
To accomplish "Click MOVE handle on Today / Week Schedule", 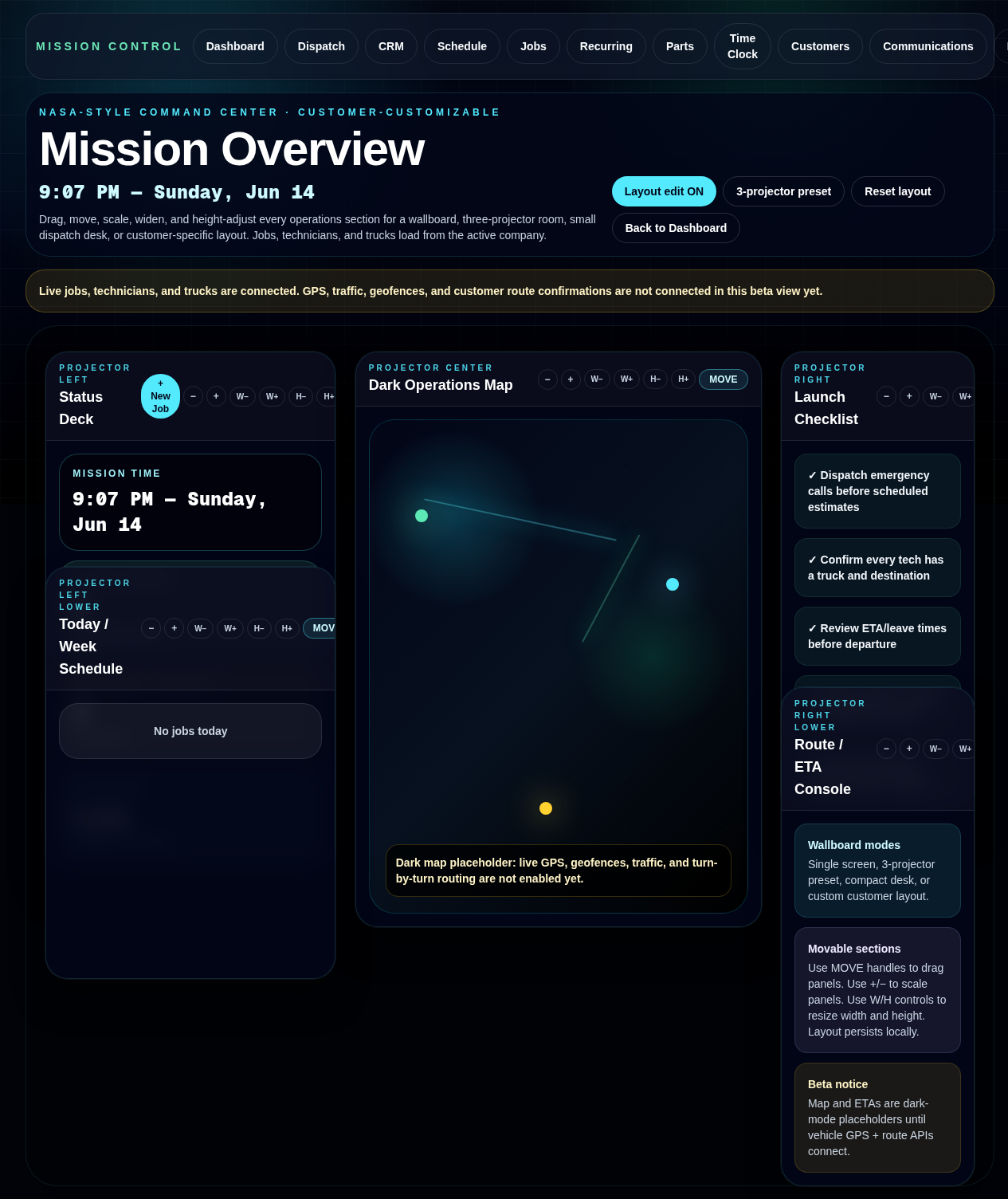I will (320, 628).
